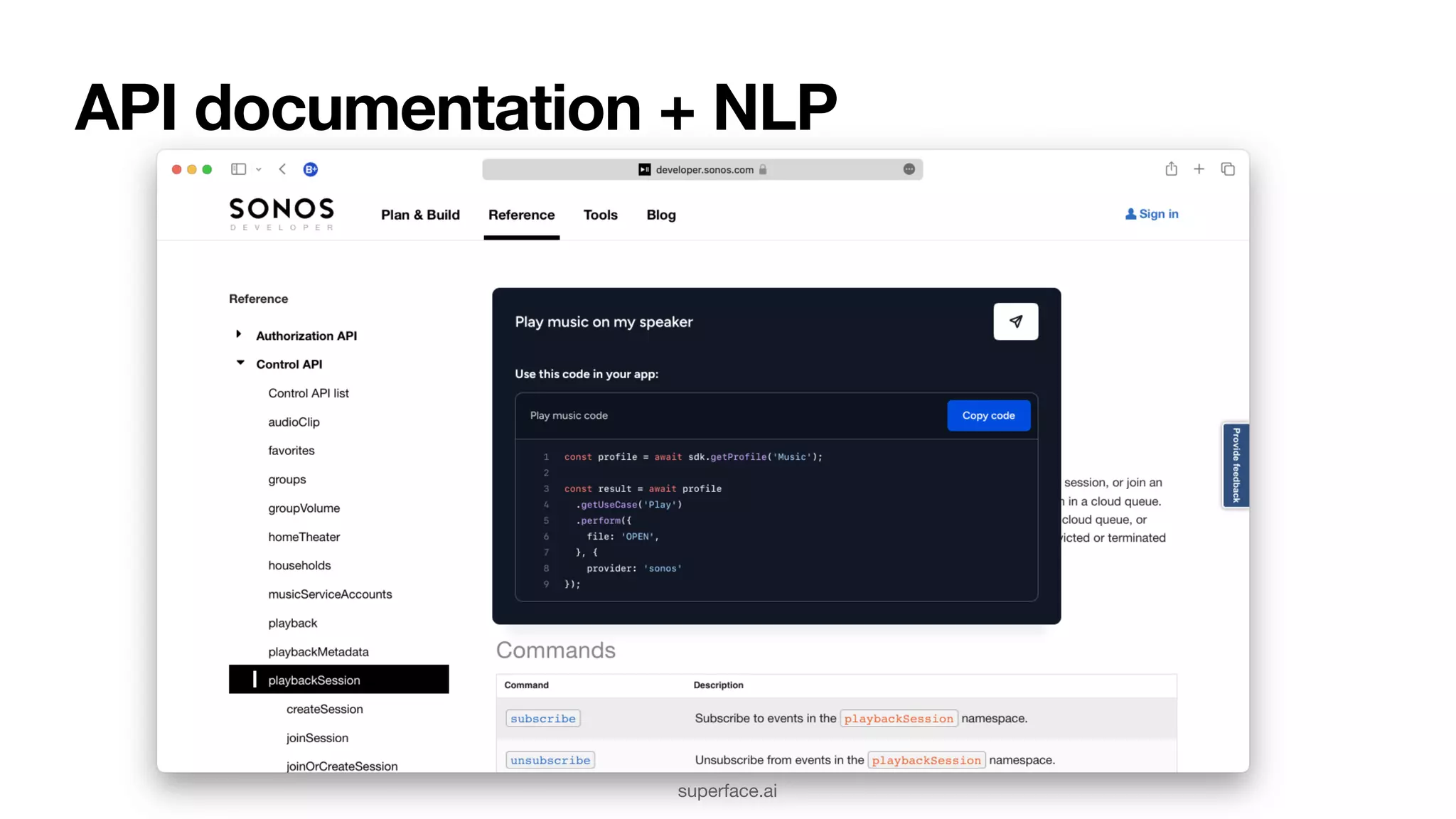
Task: Open joinOrCreateSession sub-item
Action: tap(341, 766)
